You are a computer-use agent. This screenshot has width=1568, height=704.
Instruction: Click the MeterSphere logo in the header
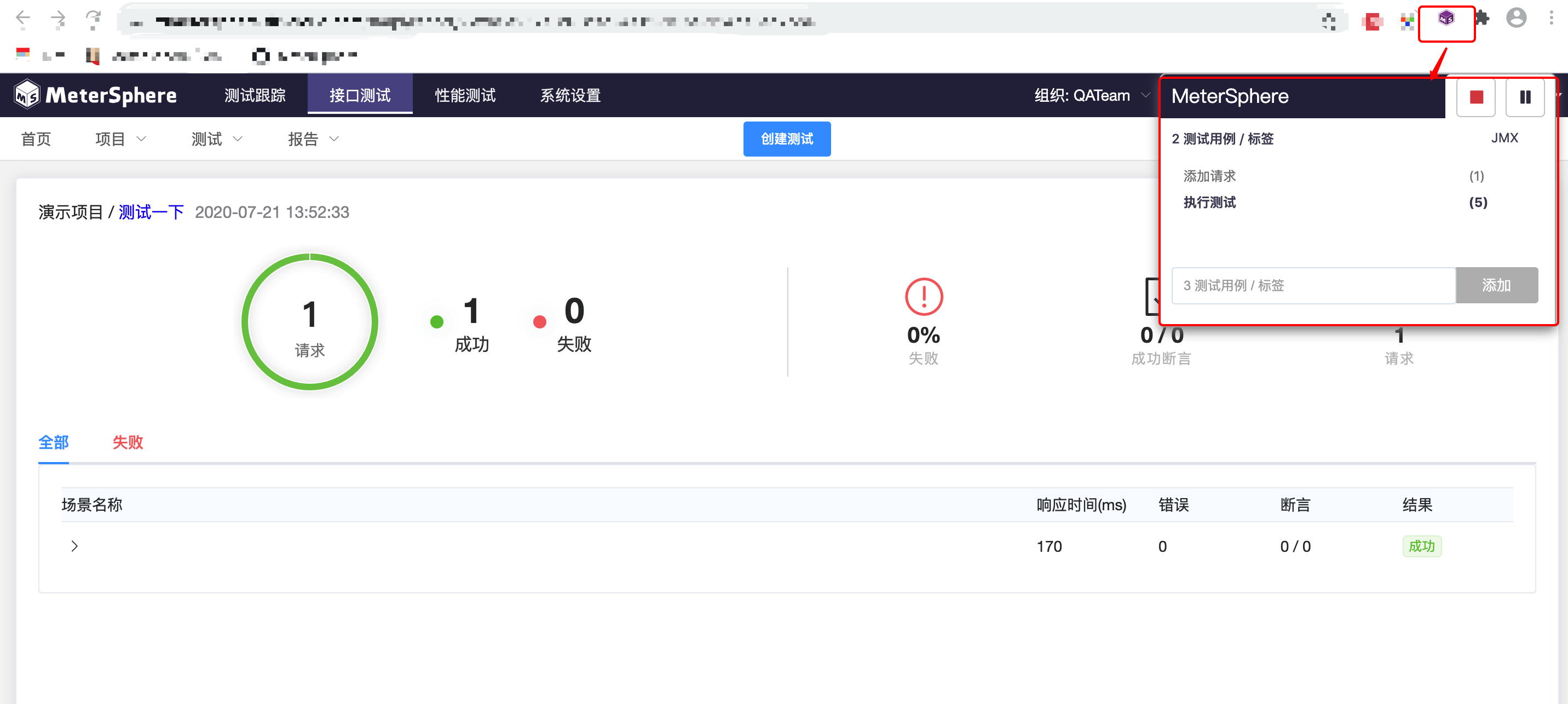click(96, 95)
